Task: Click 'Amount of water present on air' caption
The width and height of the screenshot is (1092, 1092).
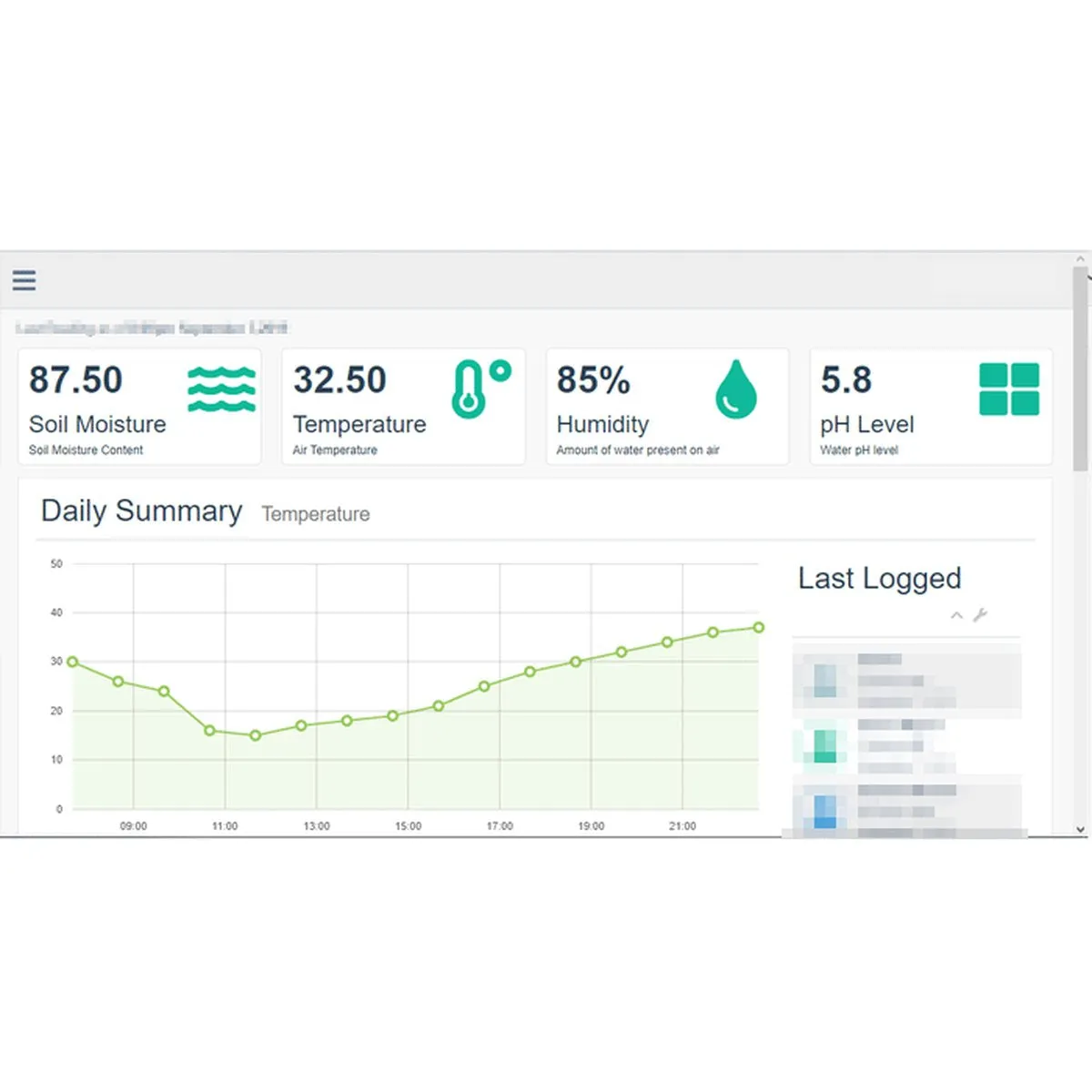Action: [x=638, y=450]
